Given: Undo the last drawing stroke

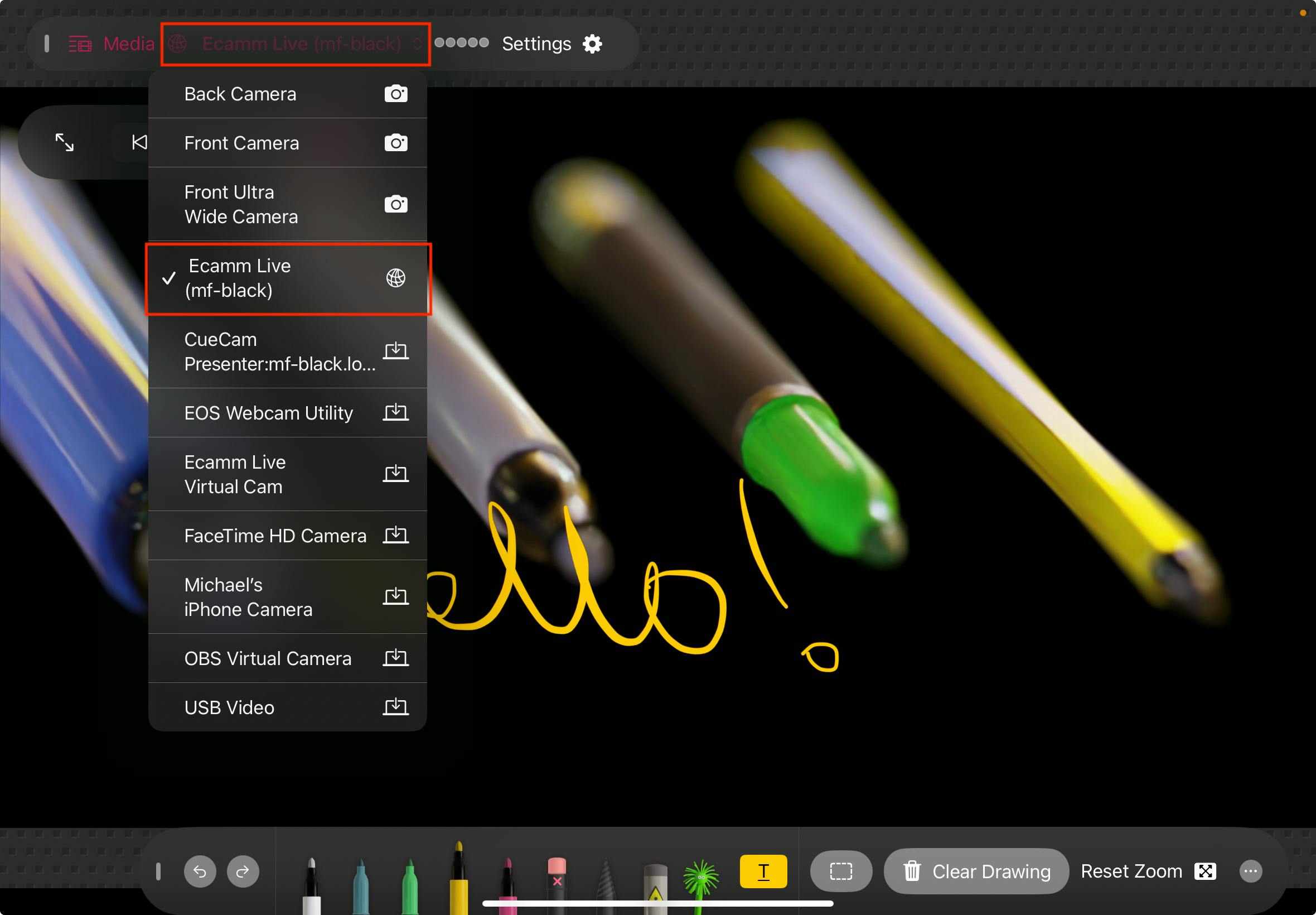Looking at the screenshot, I should tap(200, 871).
